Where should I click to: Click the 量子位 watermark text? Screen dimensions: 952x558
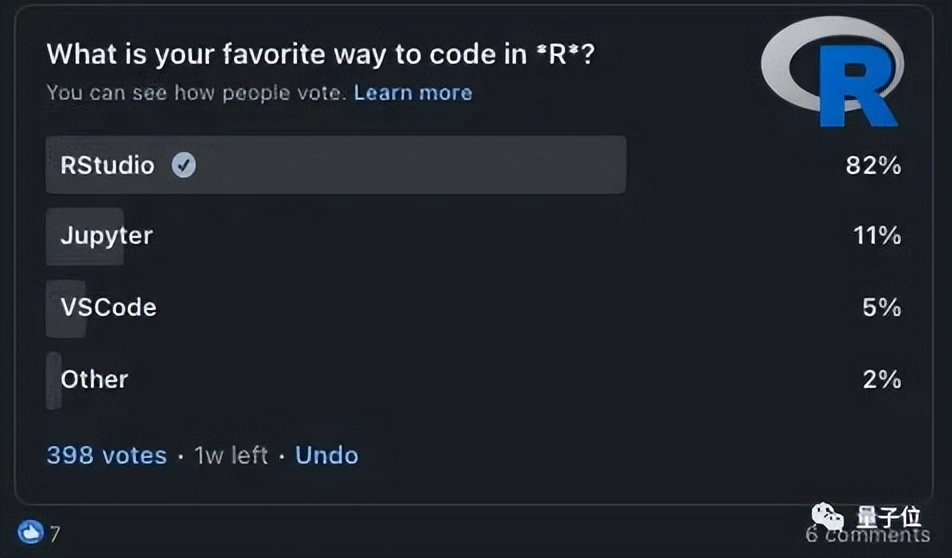pos(887,517)
